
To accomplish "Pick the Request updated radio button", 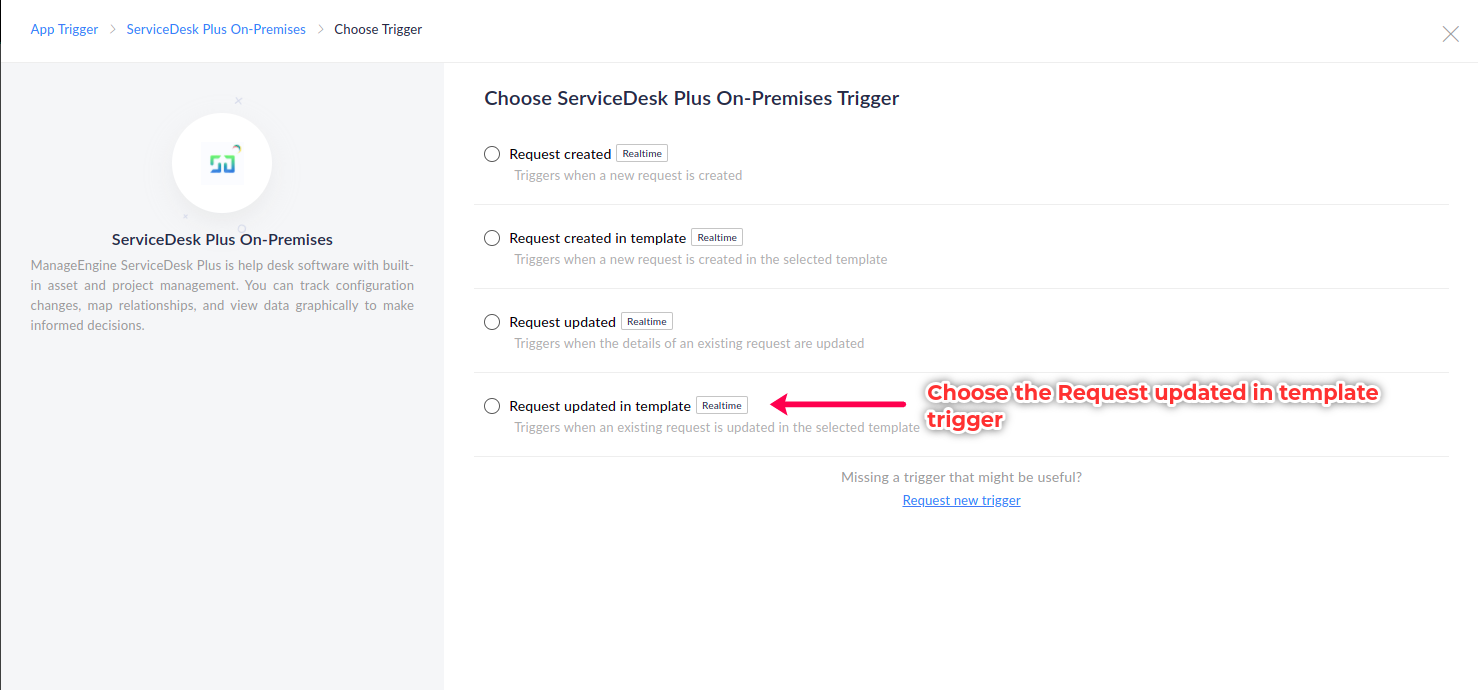I will 492,322.
